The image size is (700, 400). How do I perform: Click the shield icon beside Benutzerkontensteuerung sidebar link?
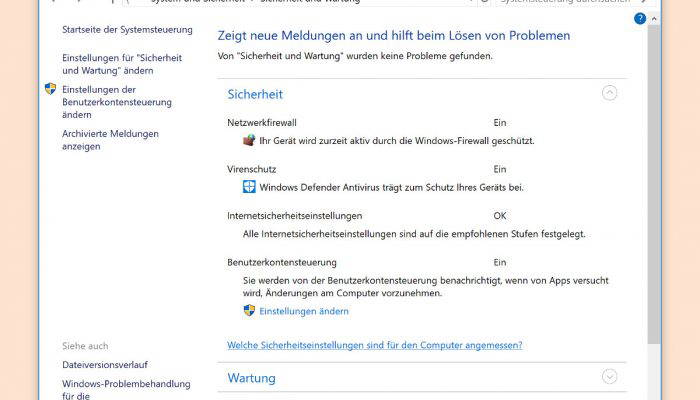click(x=50, y=89)
